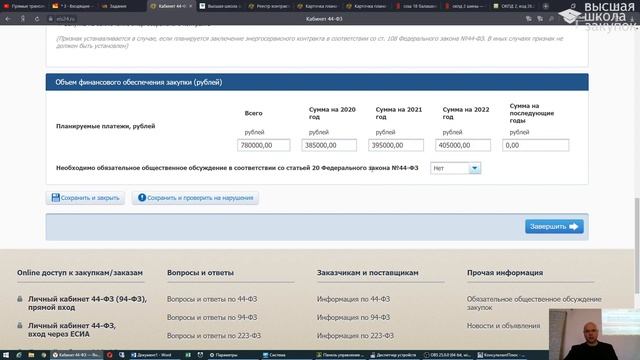Open 'Вопросы и ответы по 223-ФЗ' link
Viewport: 640px width, 360px height.
click(x=214, y=336)
